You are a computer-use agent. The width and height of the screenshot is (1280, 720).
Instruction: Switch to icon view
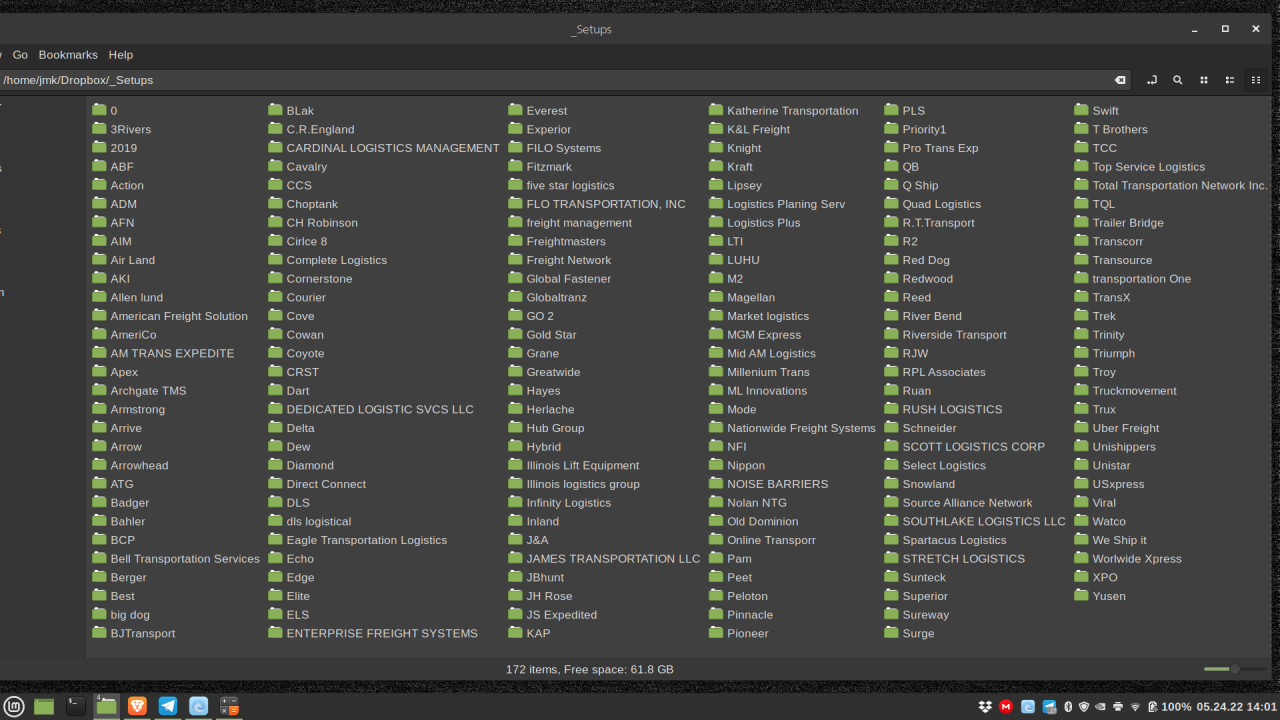click(x=1204, y=80)
